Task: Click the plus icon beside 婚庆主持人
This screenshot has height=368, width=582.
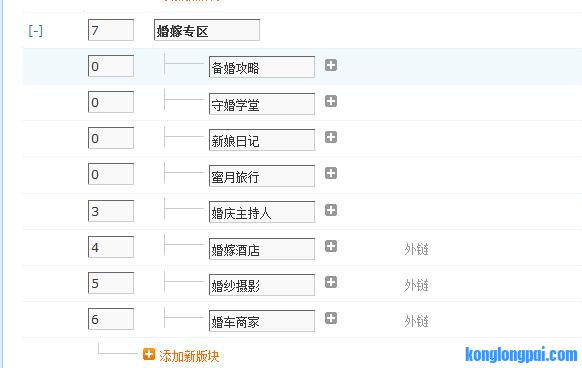Action: (x=331, y=210)
